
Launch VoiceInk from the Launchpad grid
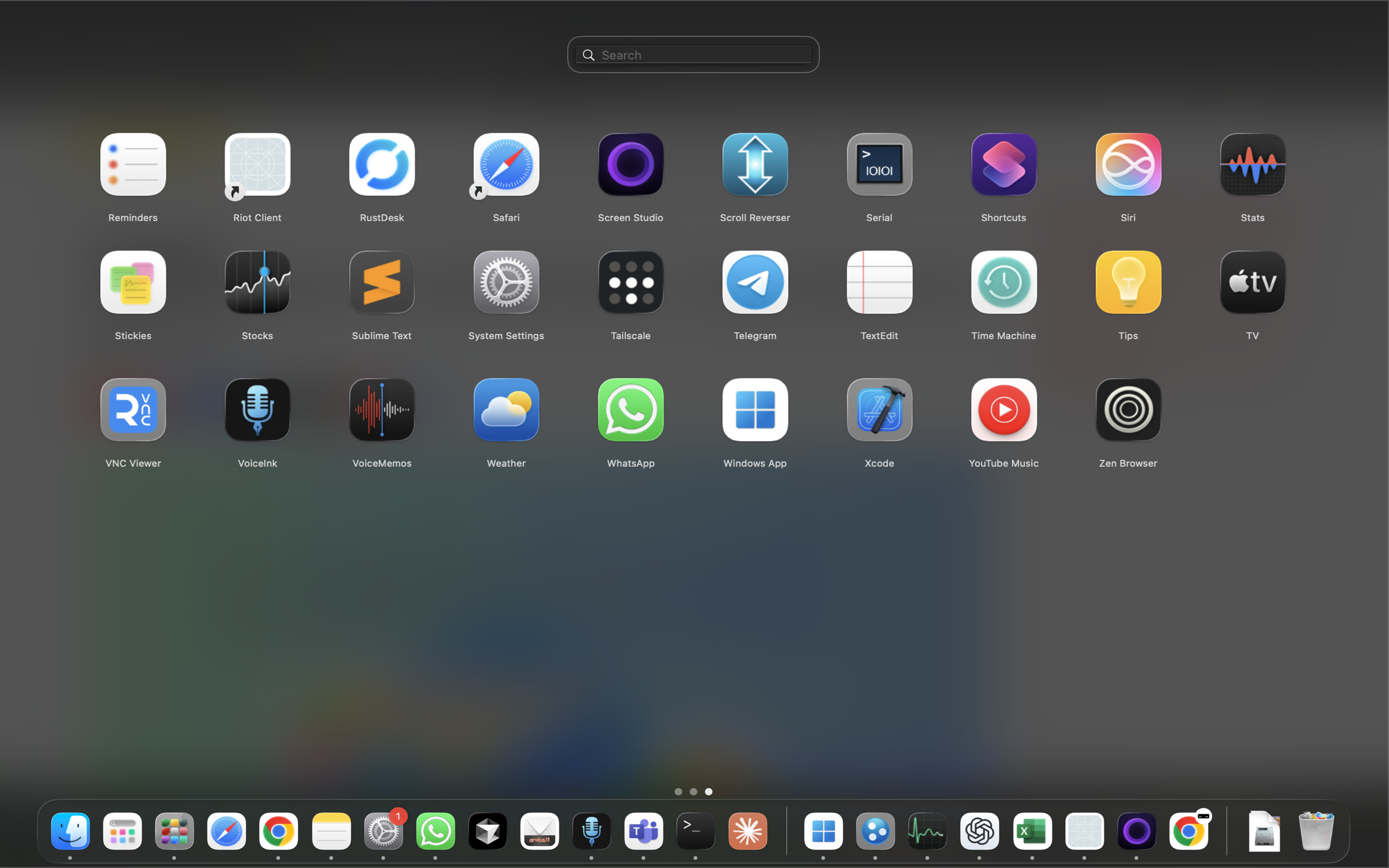[257, 410]
